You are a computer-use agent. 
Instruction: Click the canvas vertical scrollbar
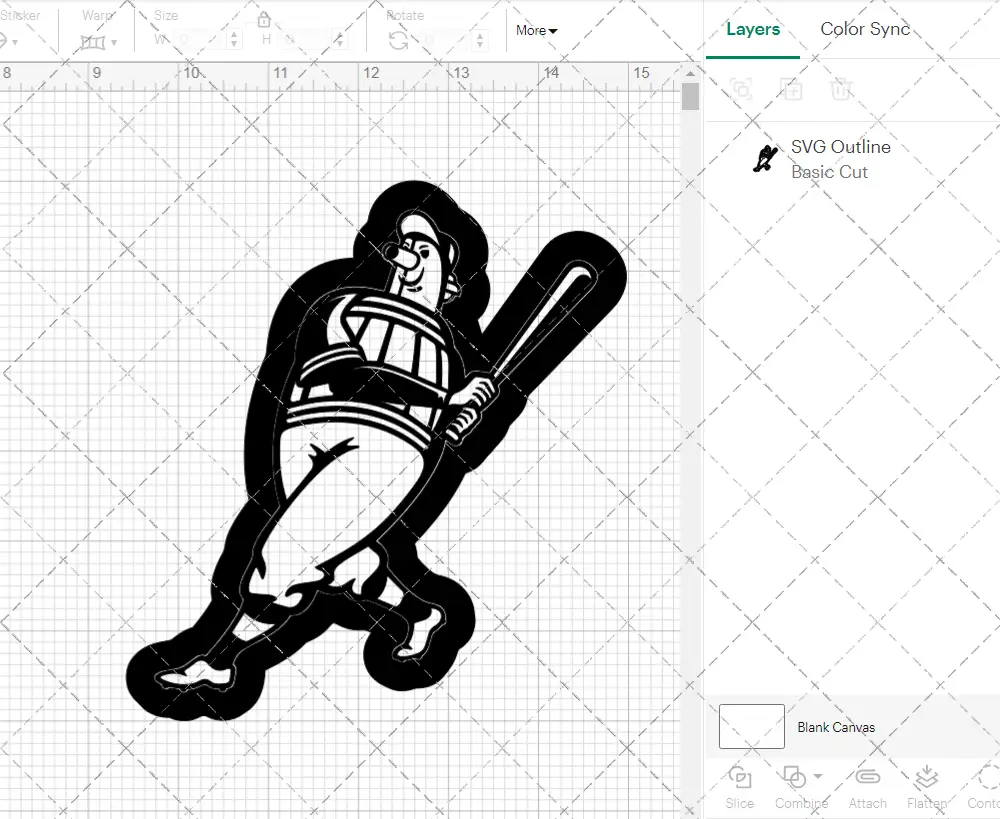[x=689, y=96]
